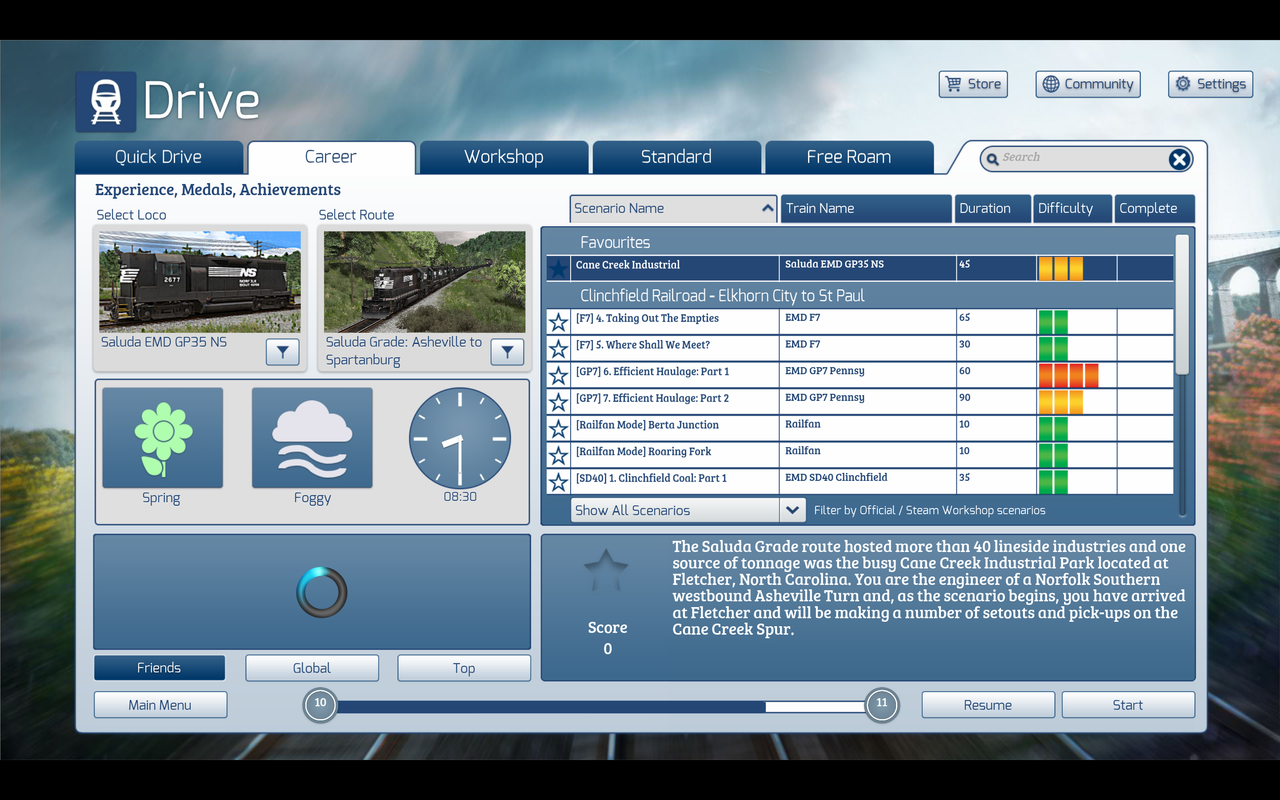1280x800 pixels.
Task: Click the experience progress bar
Action: coord(601,706)
